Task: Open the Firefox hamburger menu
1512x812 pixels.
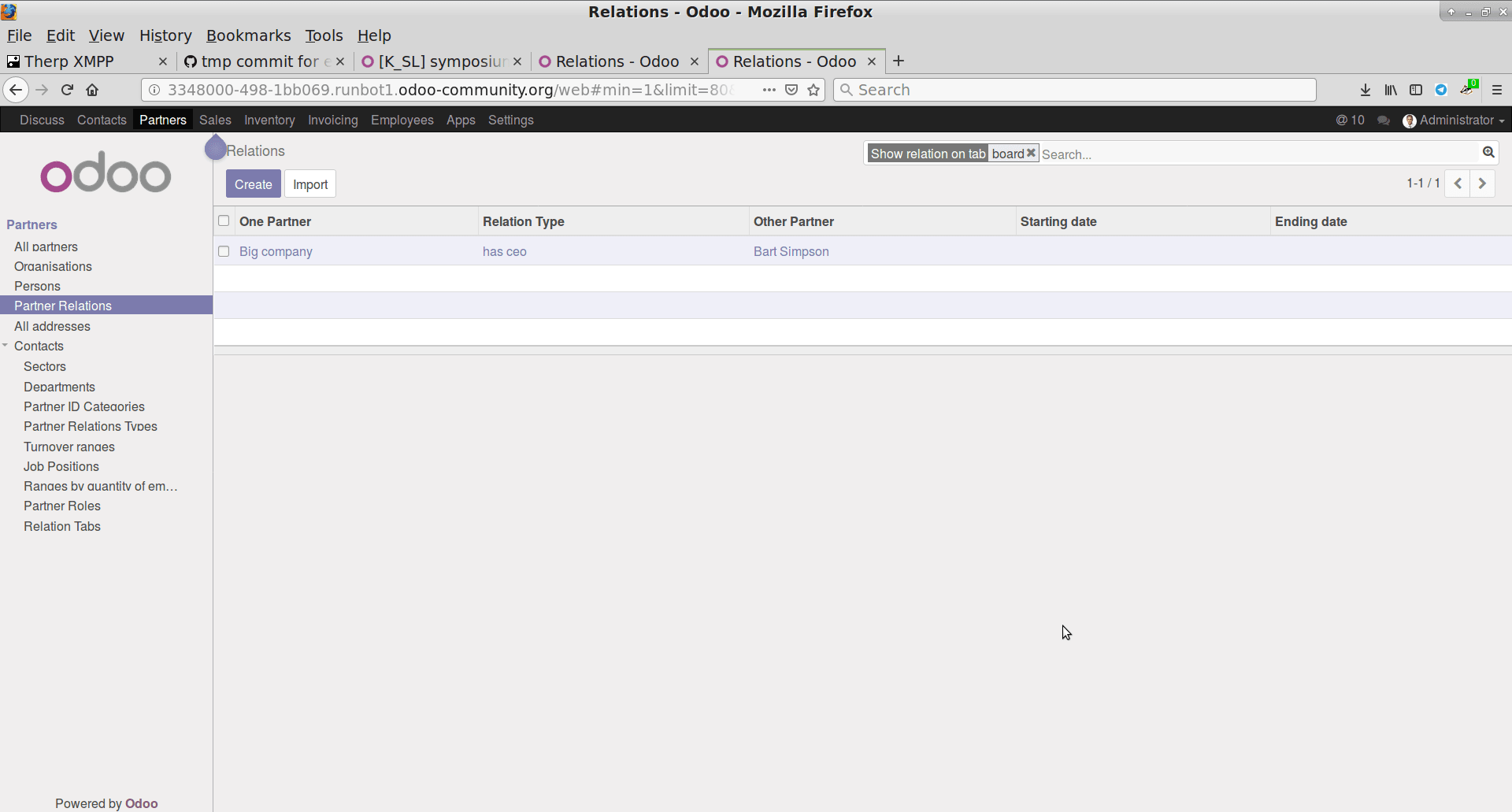Action: pos(1497,90)
